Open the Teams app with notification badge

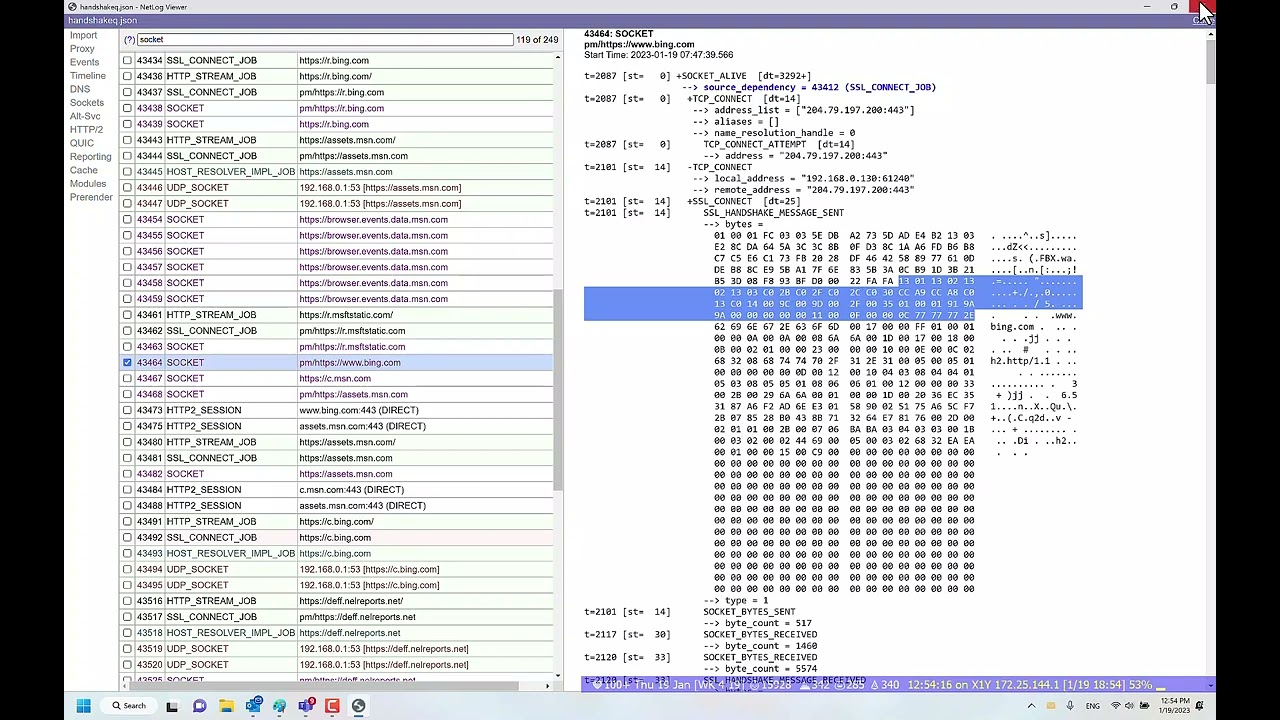coord(306,706)
